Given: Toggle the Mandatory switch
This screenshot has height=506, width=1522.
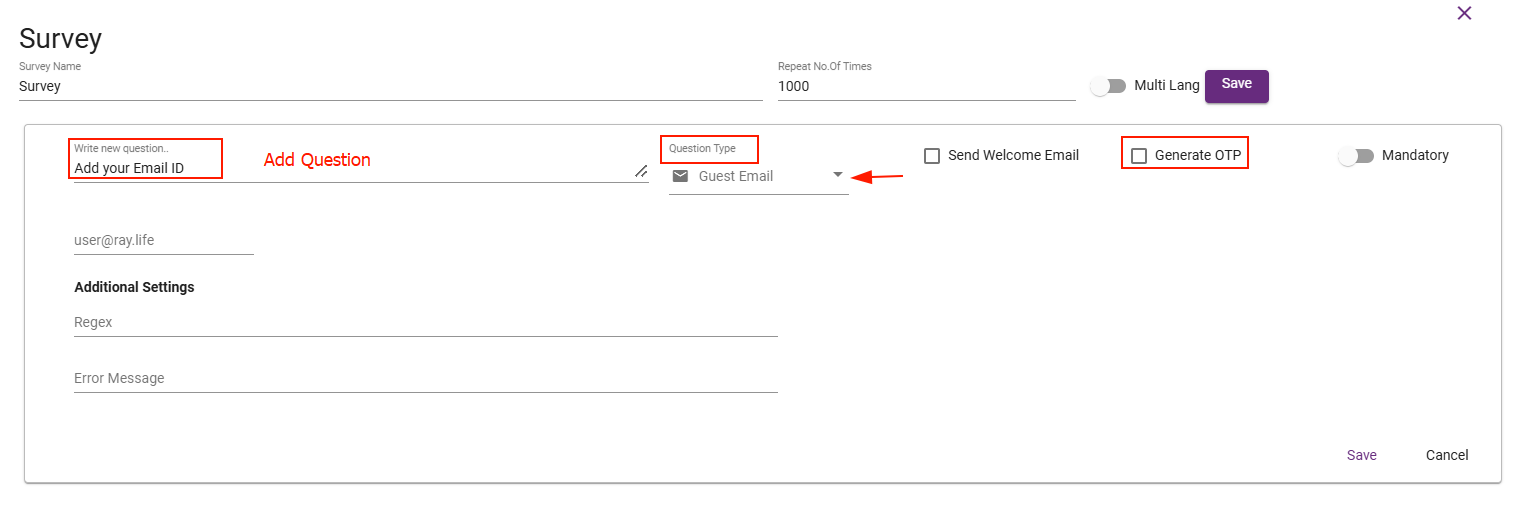Looking at the screenshot, I should 1356,156.
